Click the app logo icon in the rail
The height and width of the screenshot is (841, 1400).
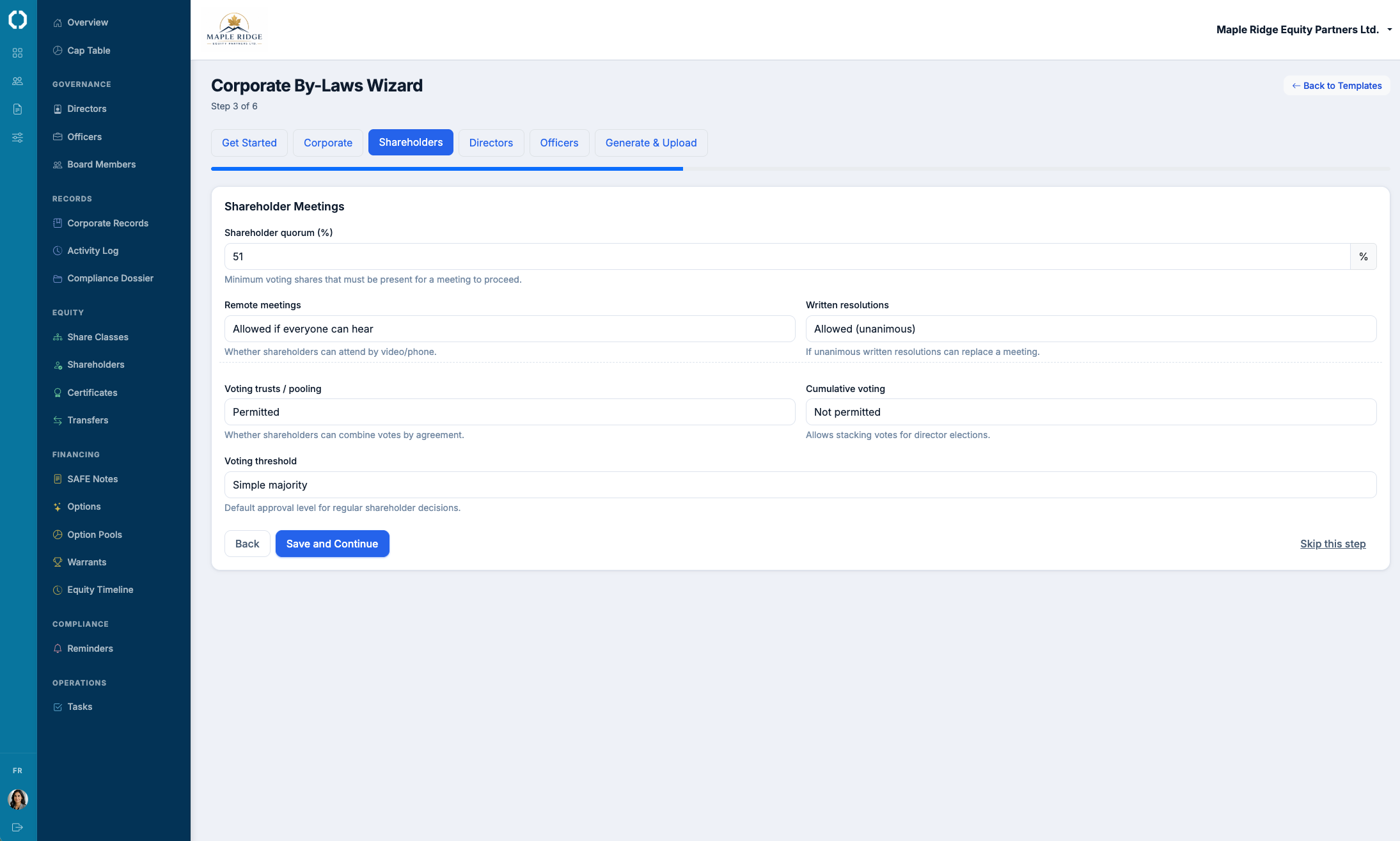coord(18,20)
